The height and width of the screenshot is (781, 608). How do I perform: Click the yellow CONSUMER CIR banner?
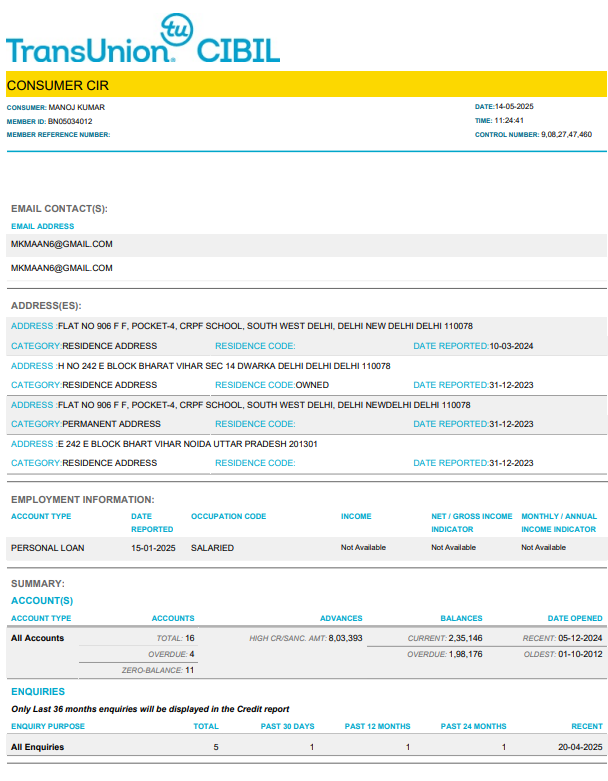coord(305,85)
